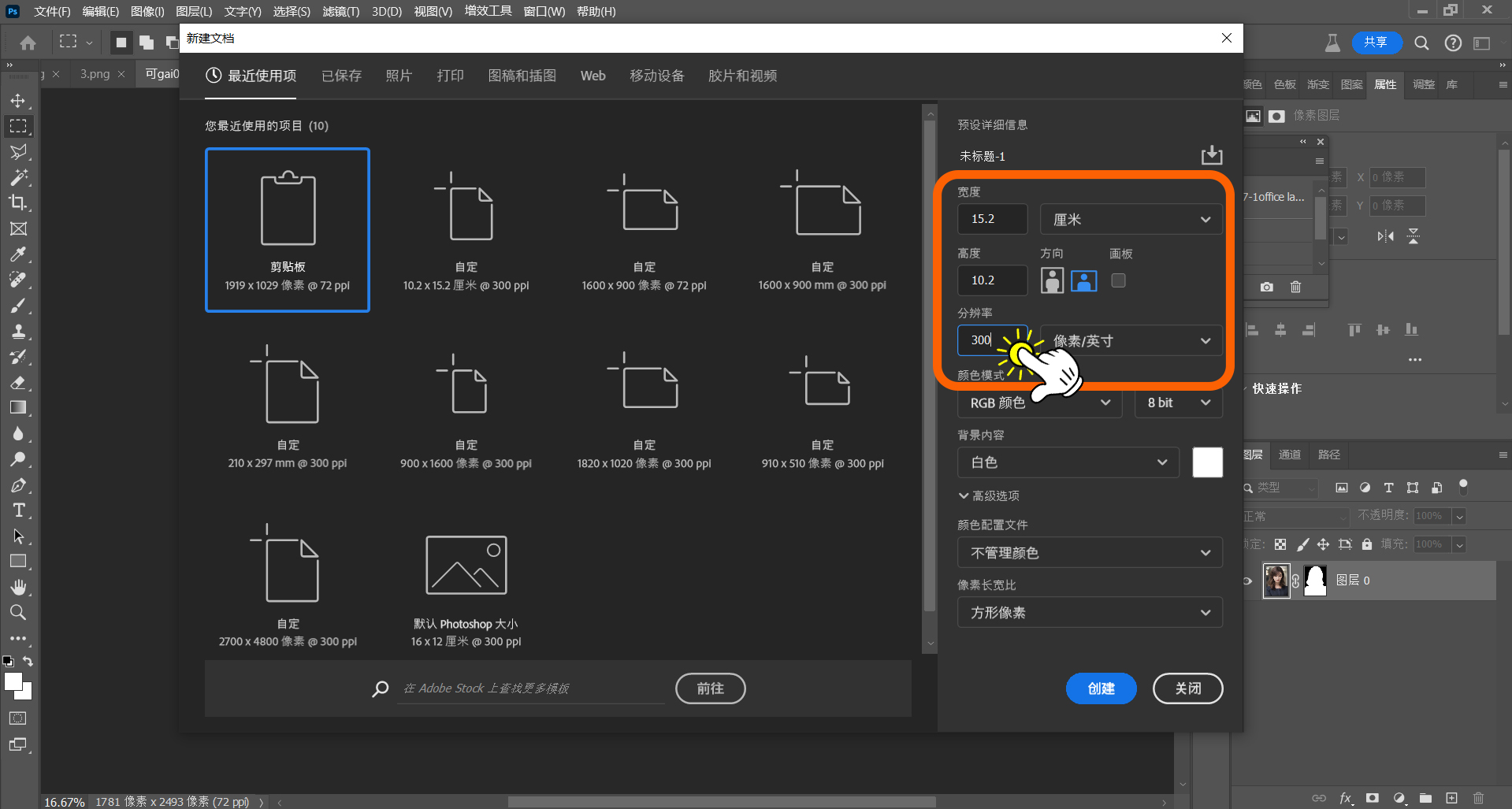Switch to the Web tab
Screen dimensions: 1512x809
click(x=593, y=76)
